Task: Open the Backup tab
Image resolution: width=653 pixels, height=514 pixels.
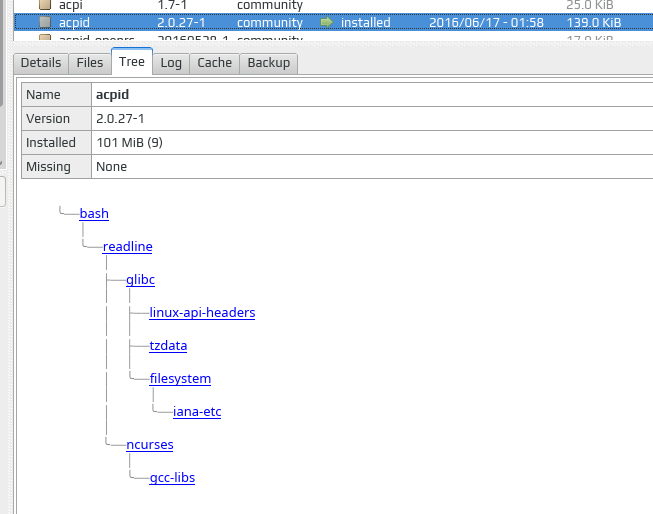Action: pos(269,63)
